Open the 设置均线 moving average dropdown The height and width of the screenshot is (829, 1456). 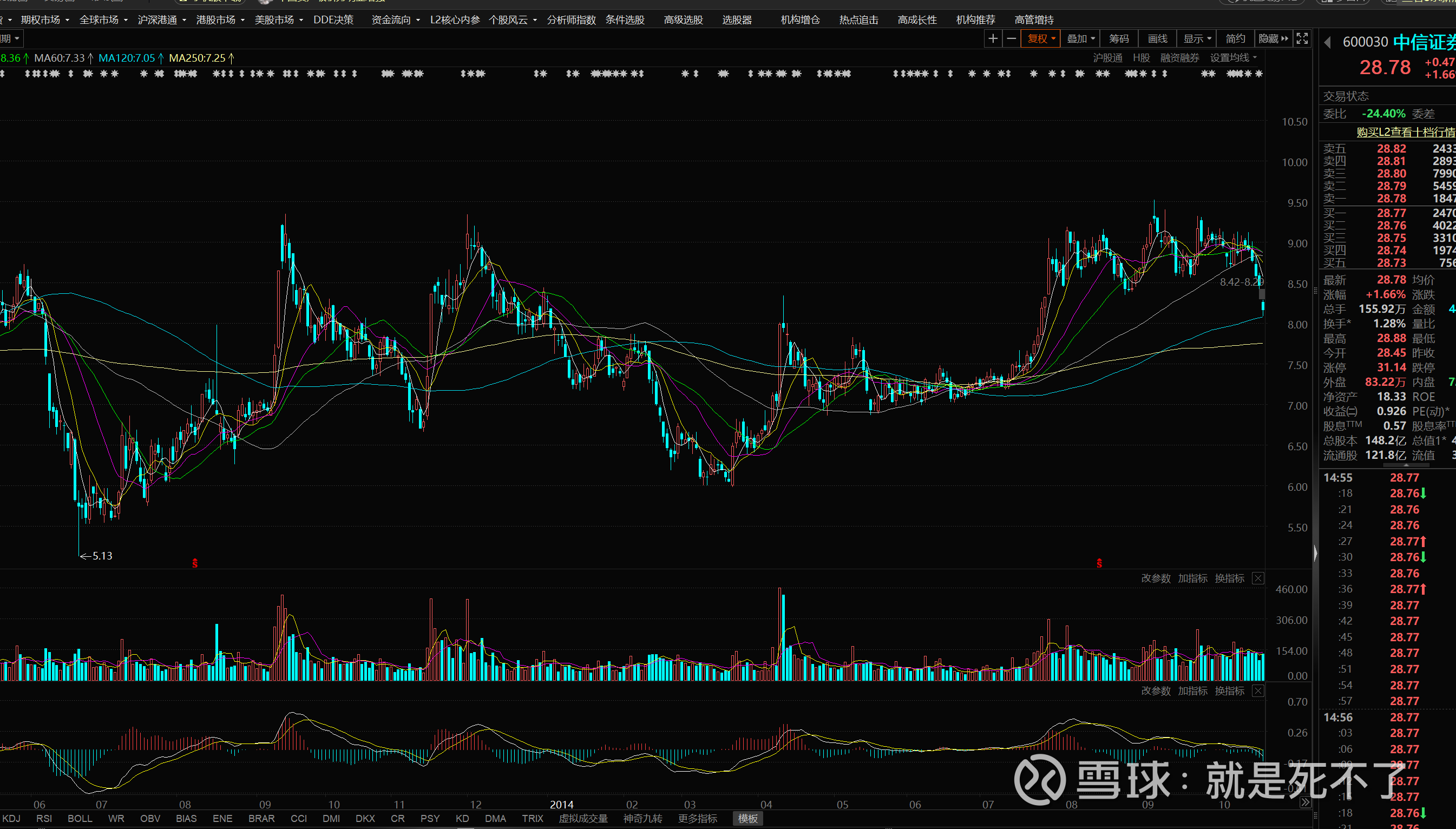[1233, 57]
